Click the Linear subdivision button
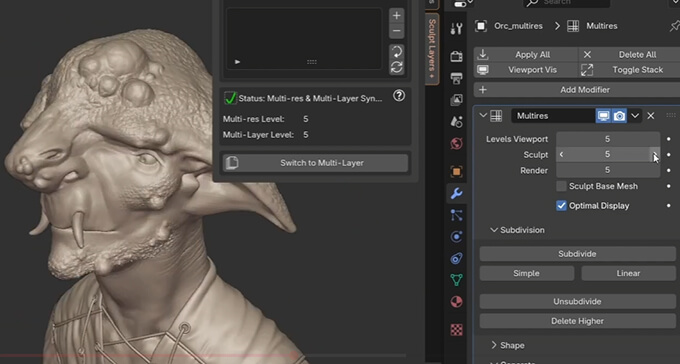Image resolution: width=680 pixels, height=364 pixels. click(628, 273)
